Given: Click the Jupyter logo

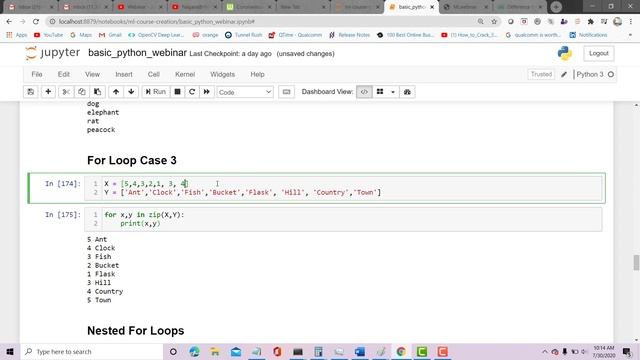Looking at the screenshot, I should point(53,53).
